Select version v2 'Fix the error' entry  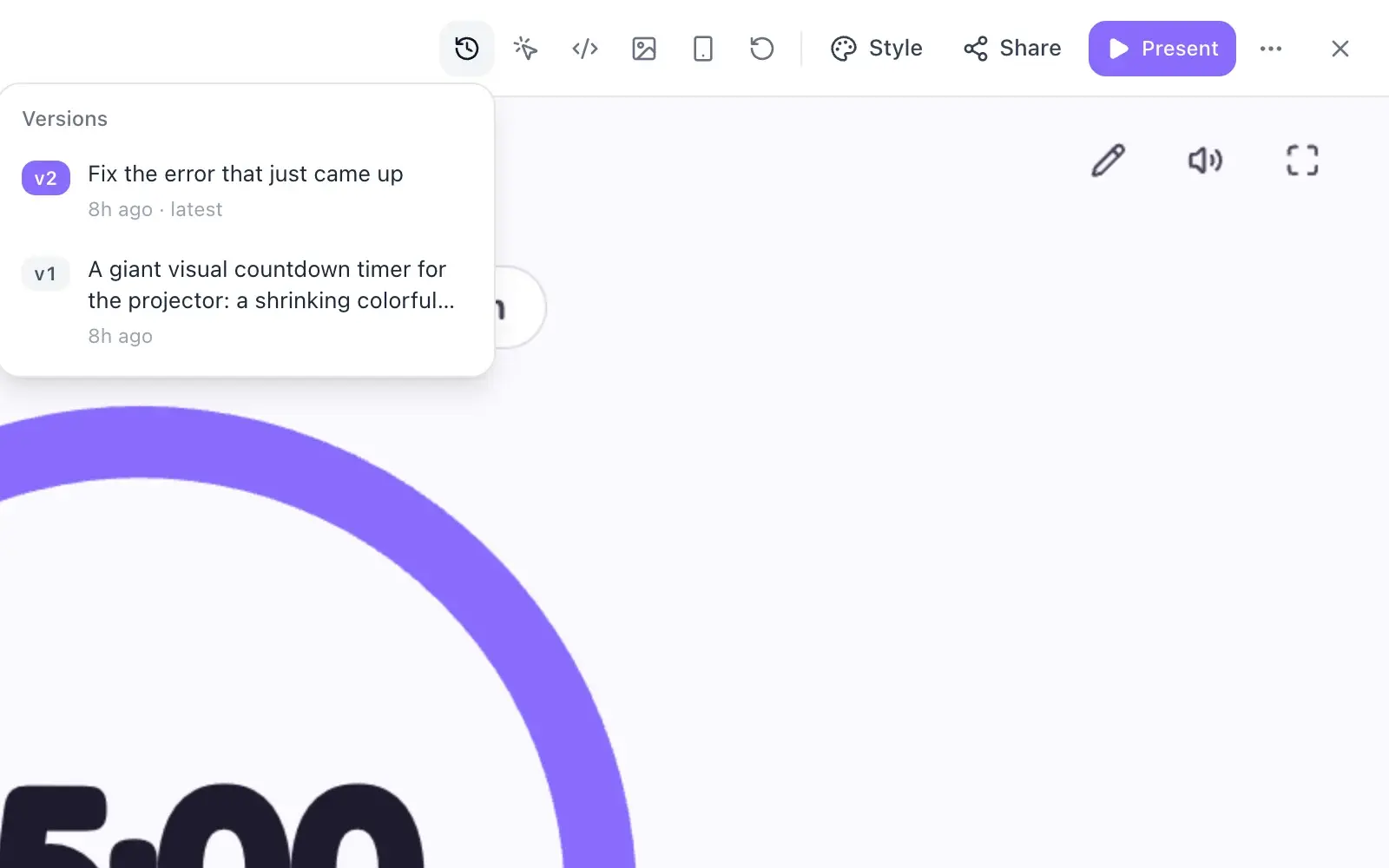tap(247, 191)
